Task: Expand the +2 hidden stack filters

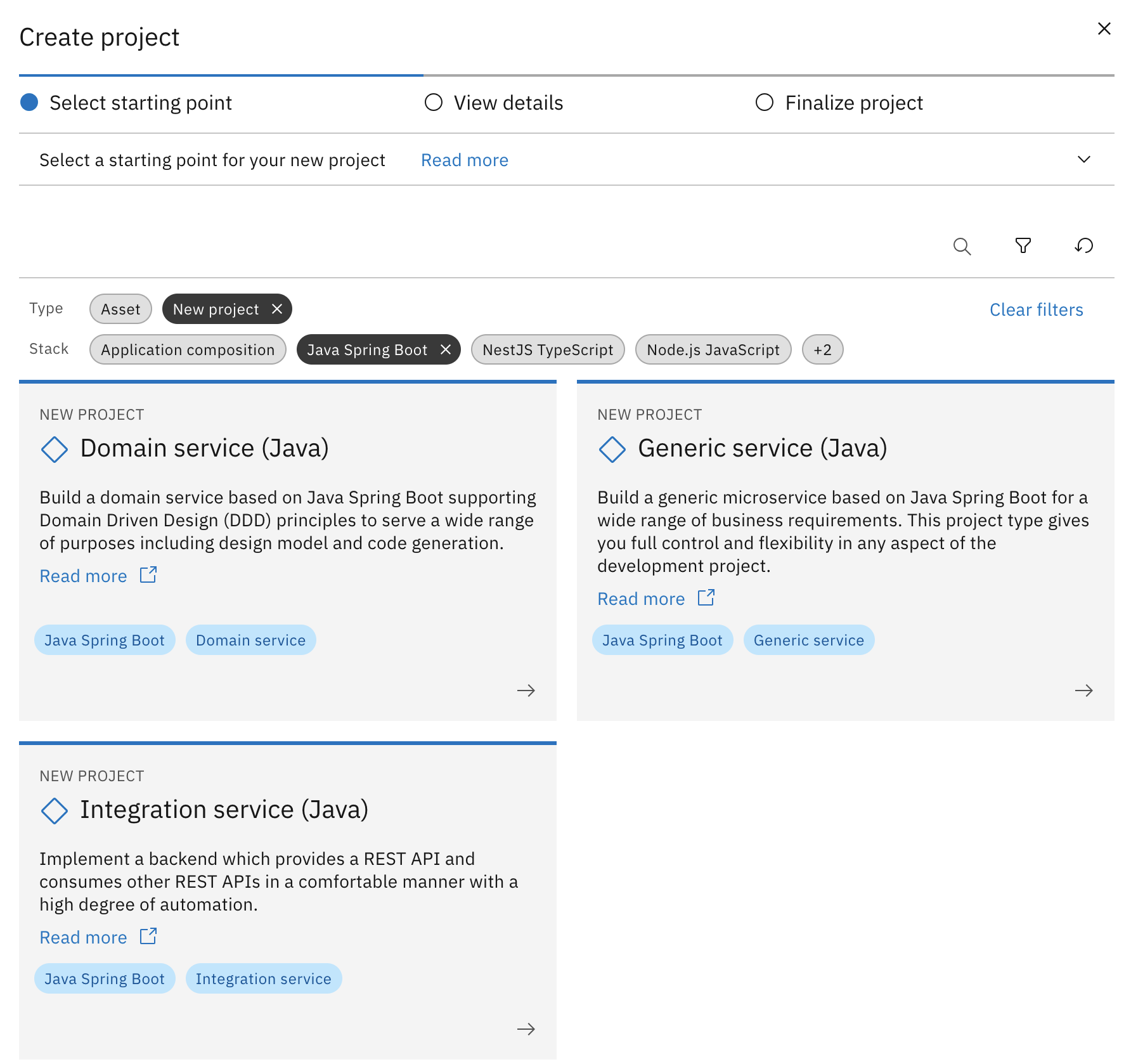Action: point(822,349)
